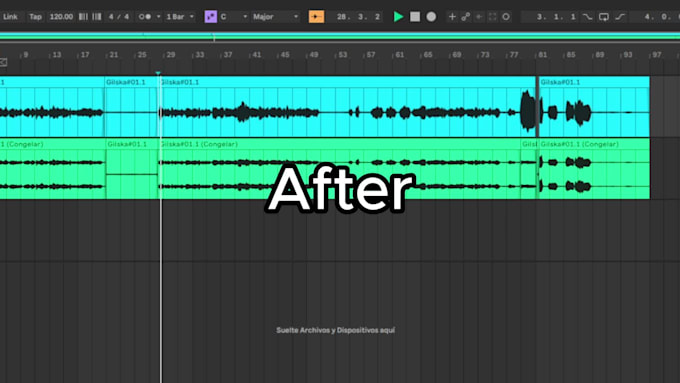The width and height of the screenshot is (680, 383).
Task: Toggle the Arrangement Loop switch
Action: 604,17
